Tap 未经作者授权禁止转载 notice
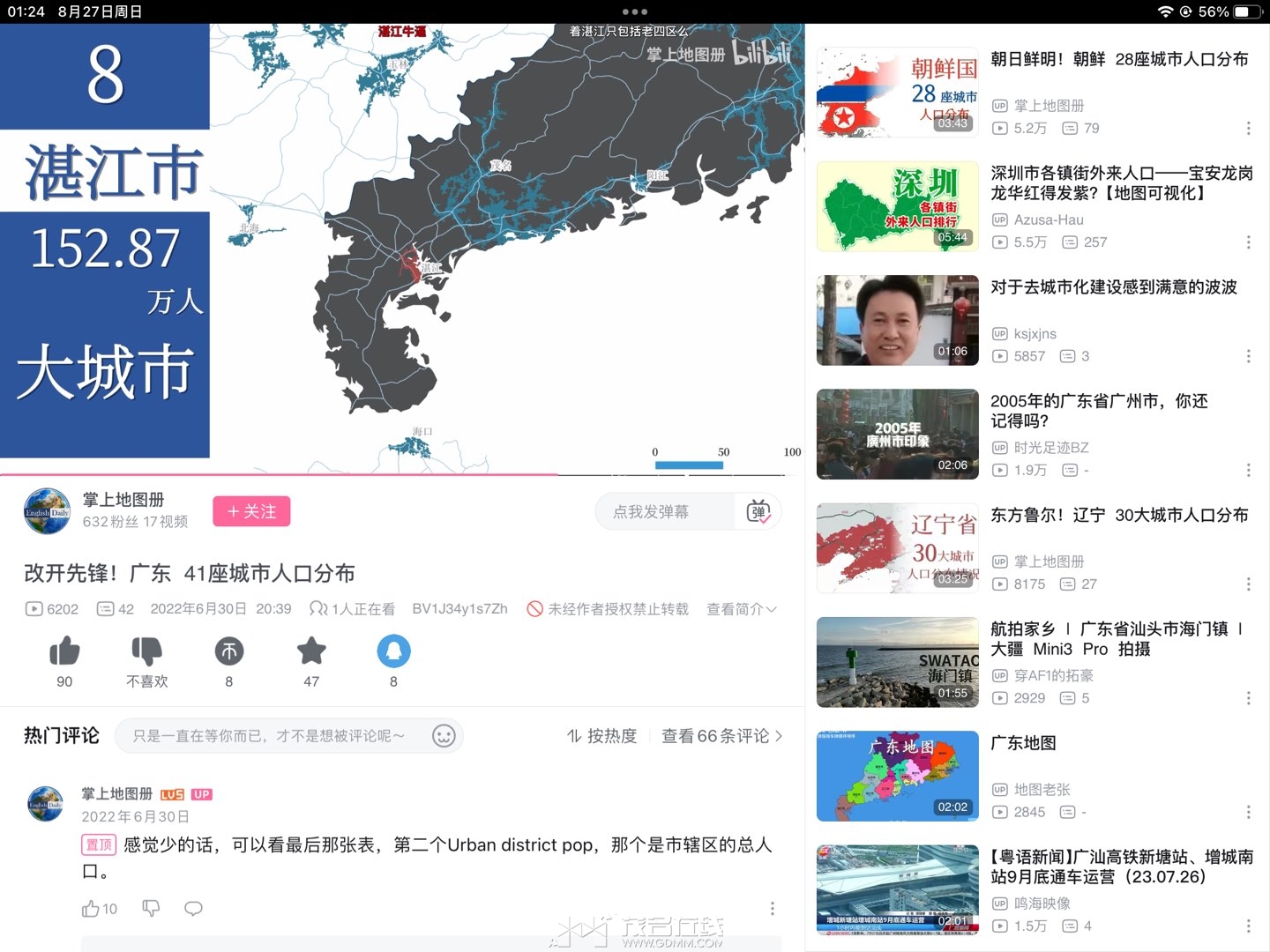 608,609
